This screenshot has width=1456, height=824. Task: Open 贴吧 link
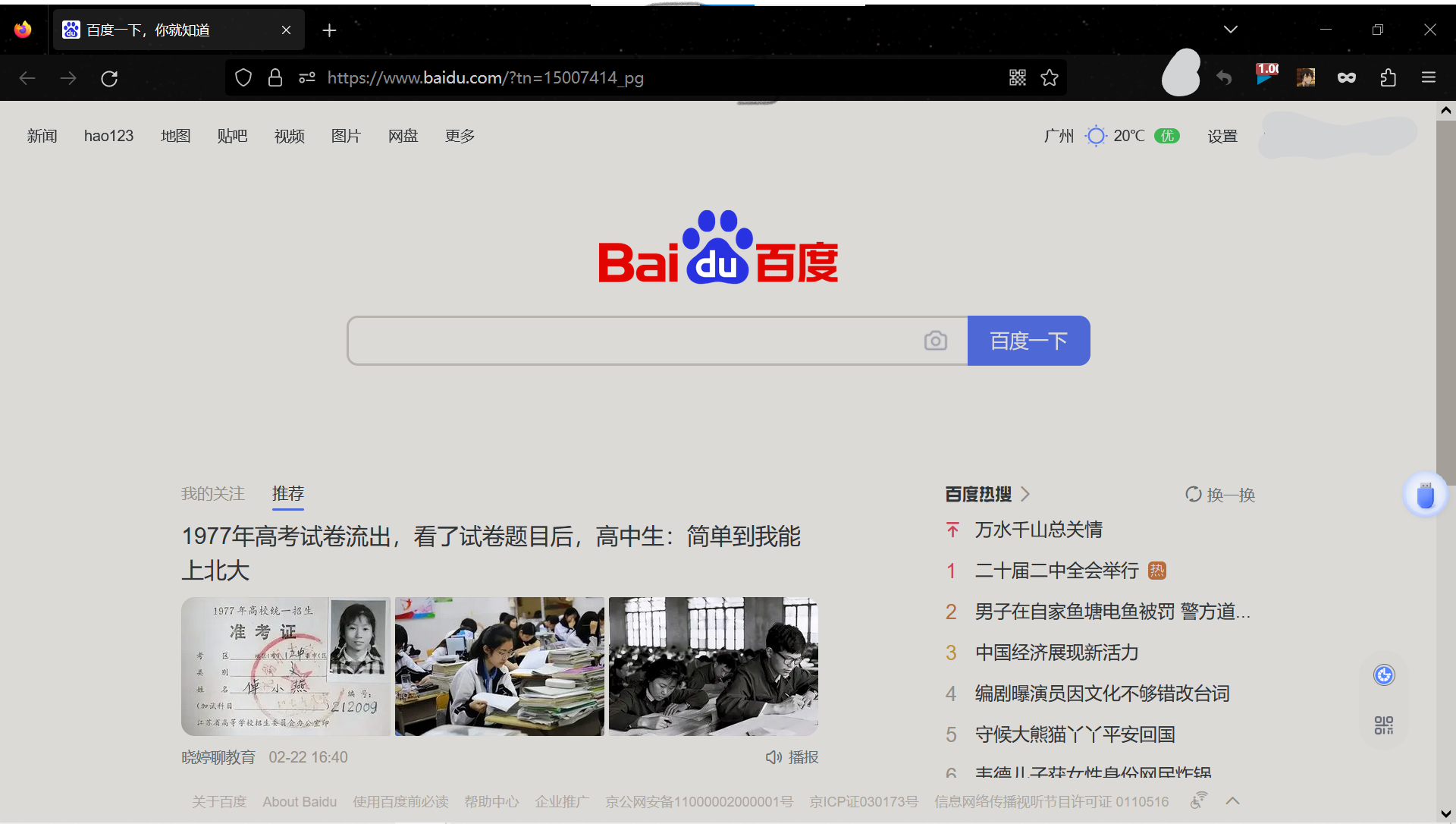coord(232,136)
